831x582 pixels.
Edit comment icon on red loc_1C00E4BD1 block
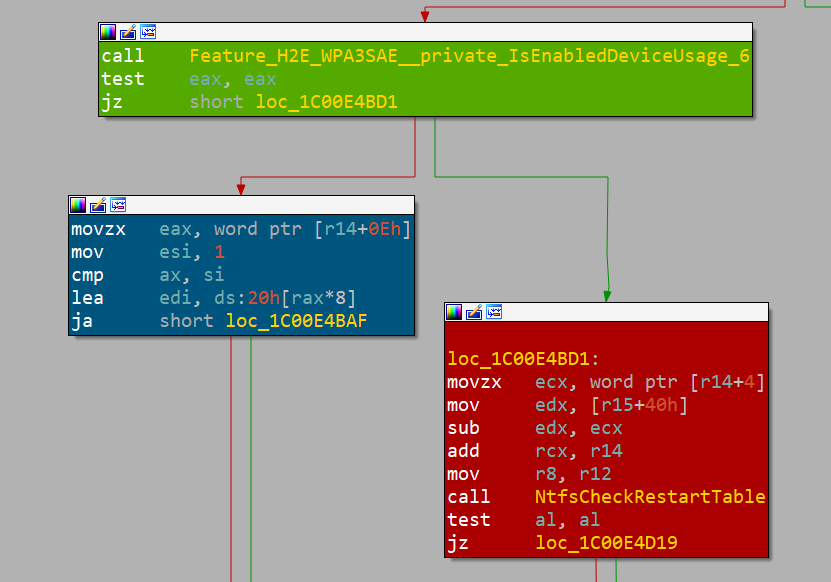[472, 311]
